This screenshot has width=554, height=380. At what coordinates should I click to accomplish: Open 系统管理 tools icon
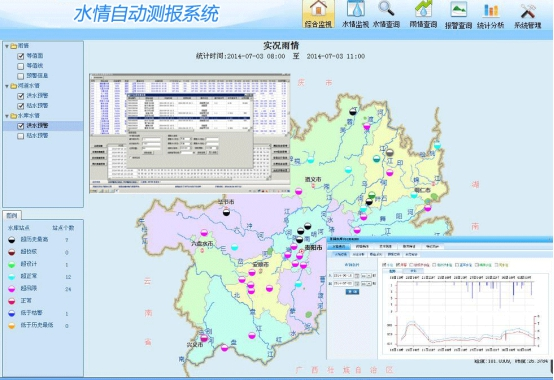(x=528, y=14)
